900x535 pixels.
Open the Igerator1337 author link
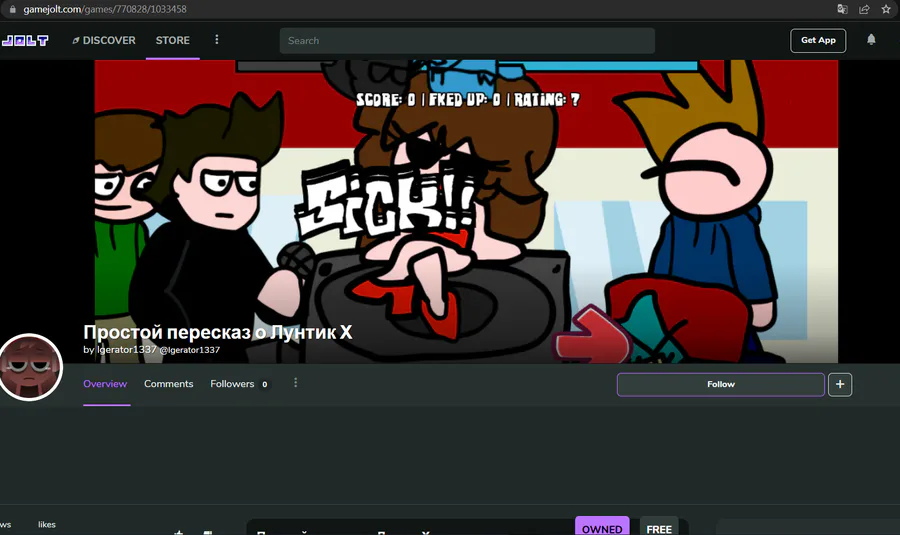[126, 350]
